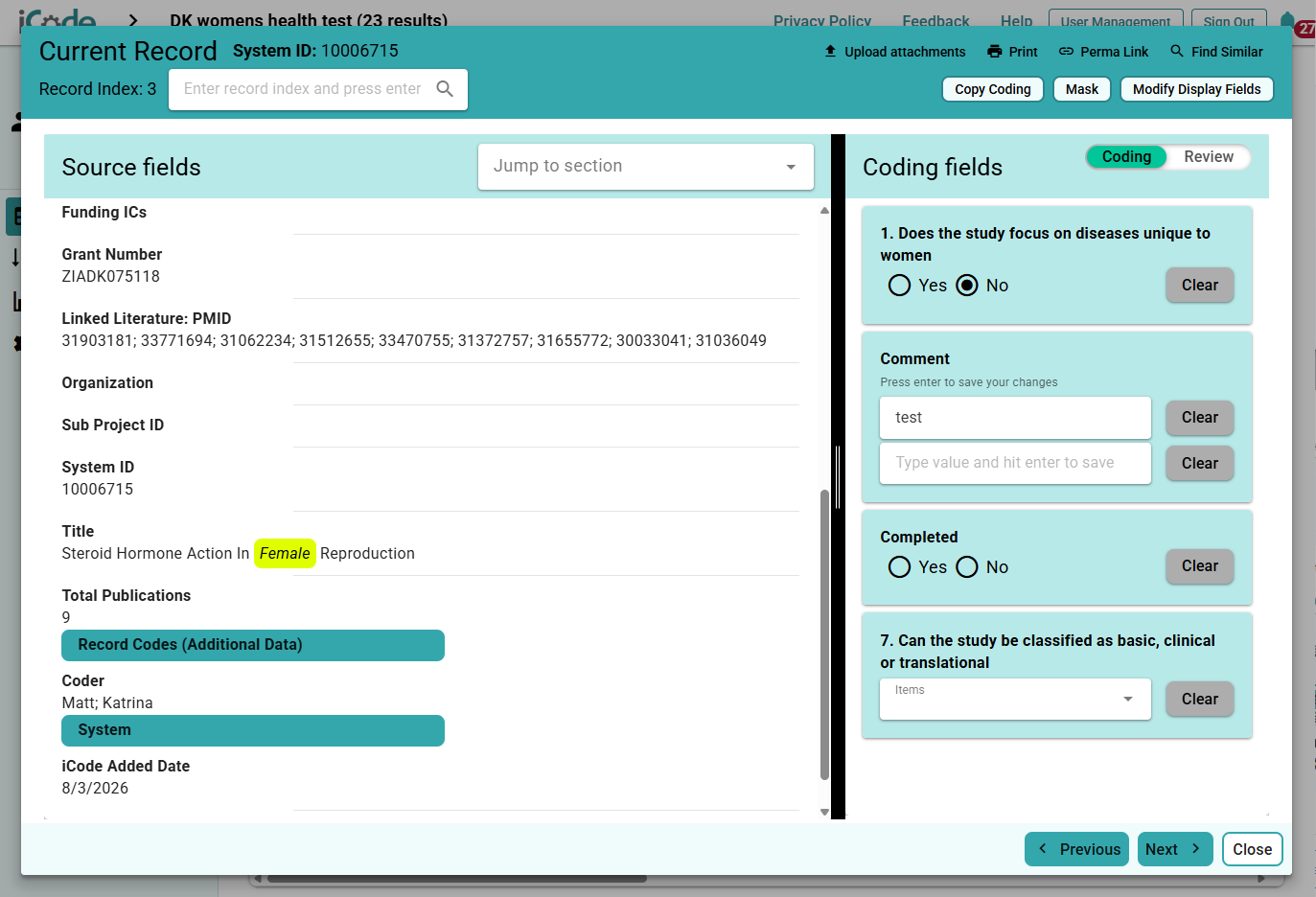1316x897 pixels.
Task: Switch to Coding mode toggle
Action: click(1126, 157)
